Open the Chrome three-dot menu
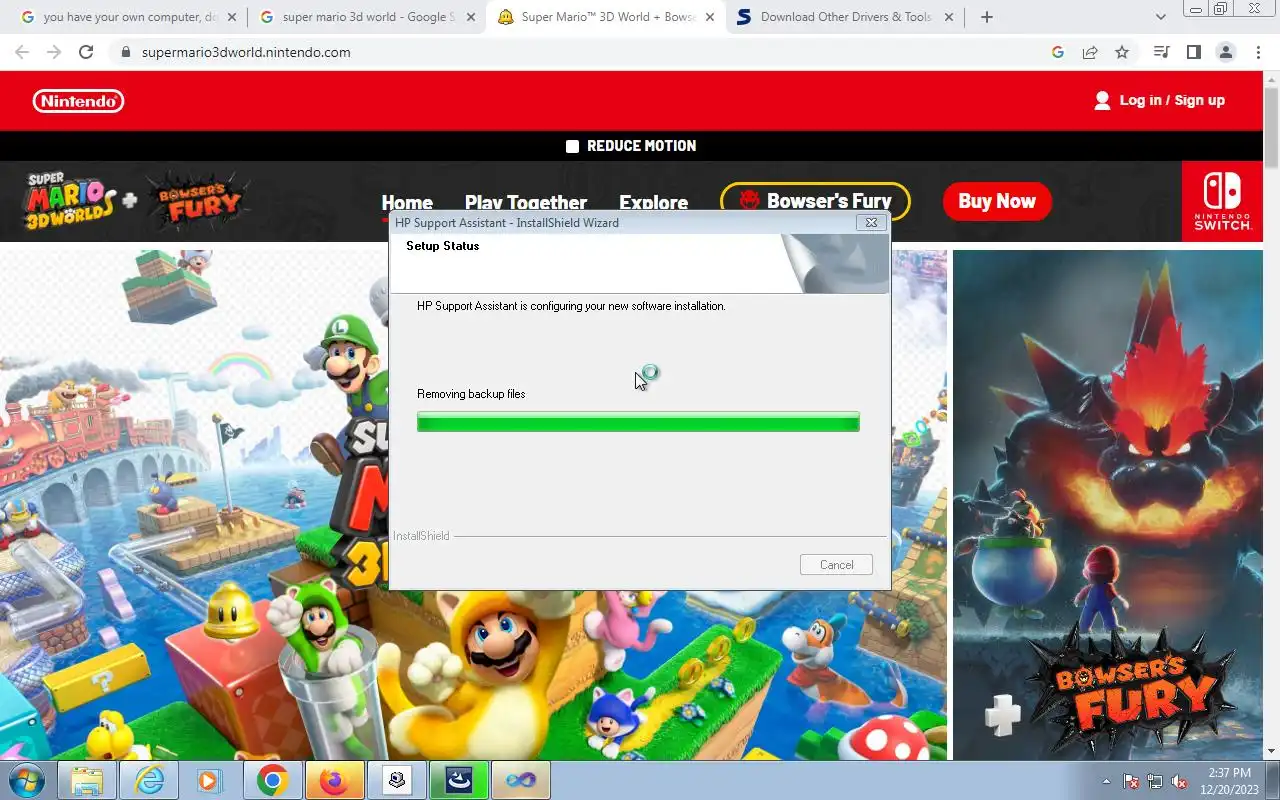 click(1257, 52)
